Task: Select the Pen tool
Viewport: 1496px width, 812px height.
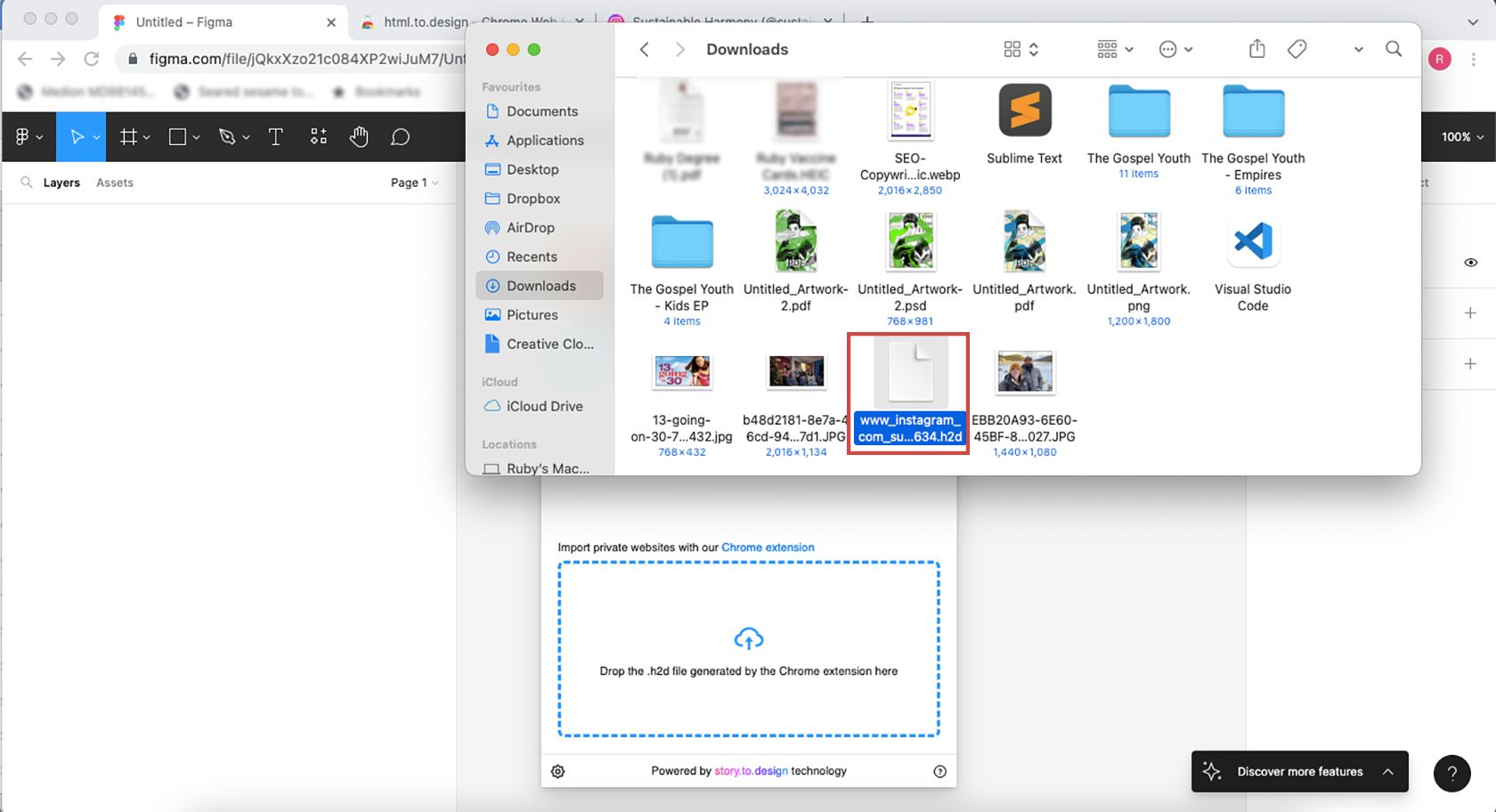Action: pos(227,136)
